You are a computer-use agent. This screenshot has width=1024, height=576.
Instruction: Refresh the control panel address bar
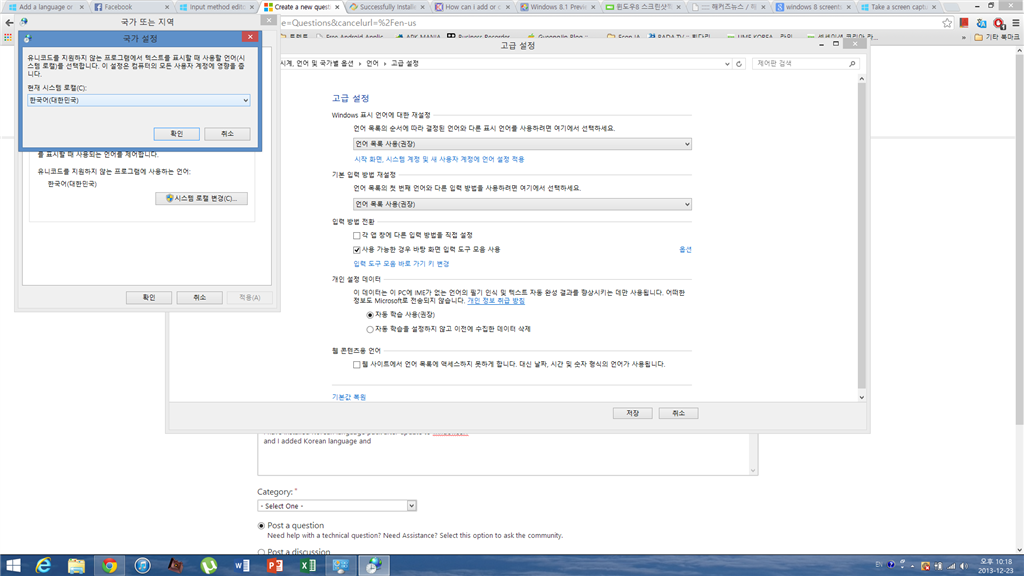[739, 64]
